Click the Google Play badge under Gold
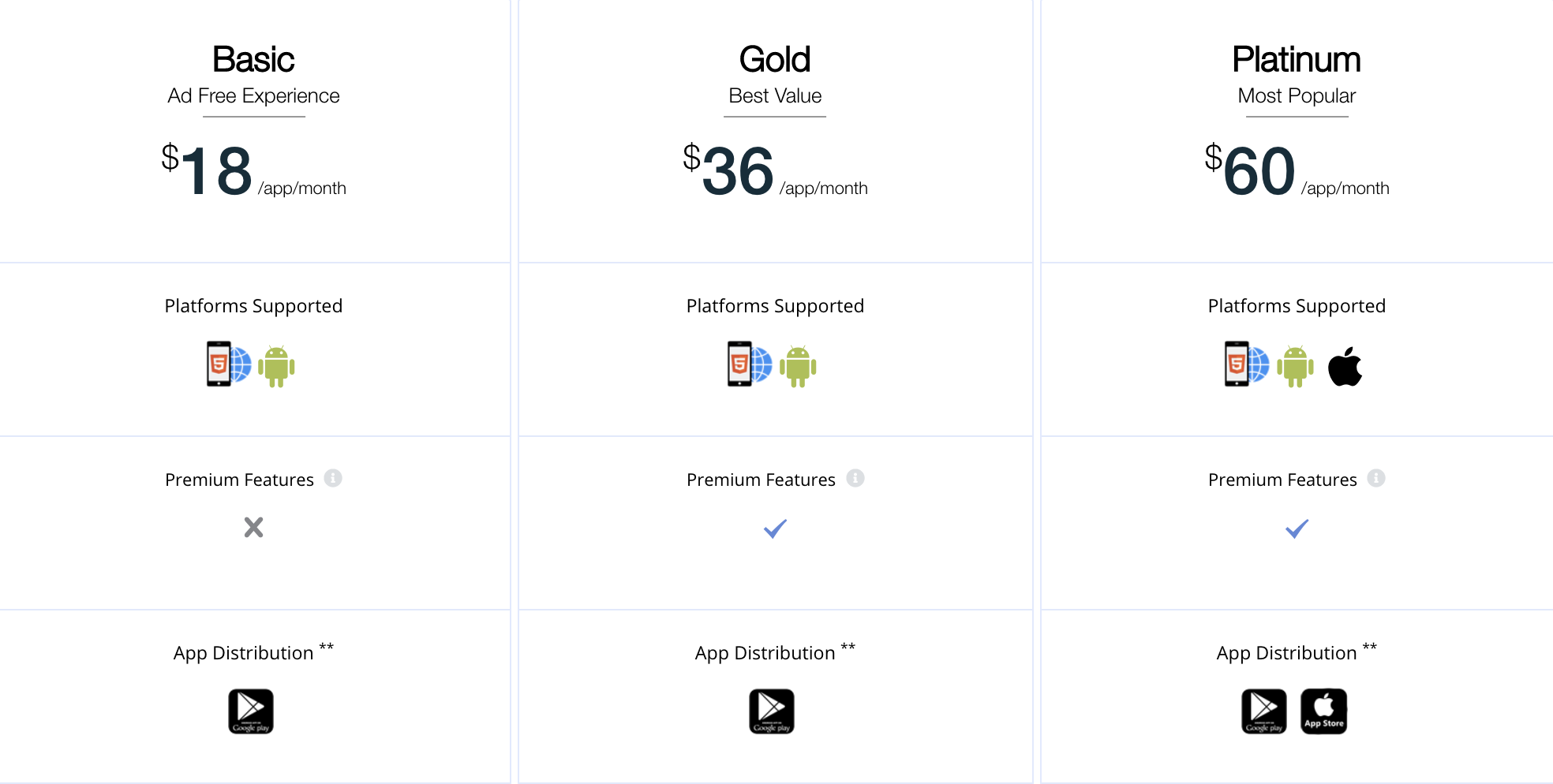This screenshot has width=1553, height=784. [772, 711]
